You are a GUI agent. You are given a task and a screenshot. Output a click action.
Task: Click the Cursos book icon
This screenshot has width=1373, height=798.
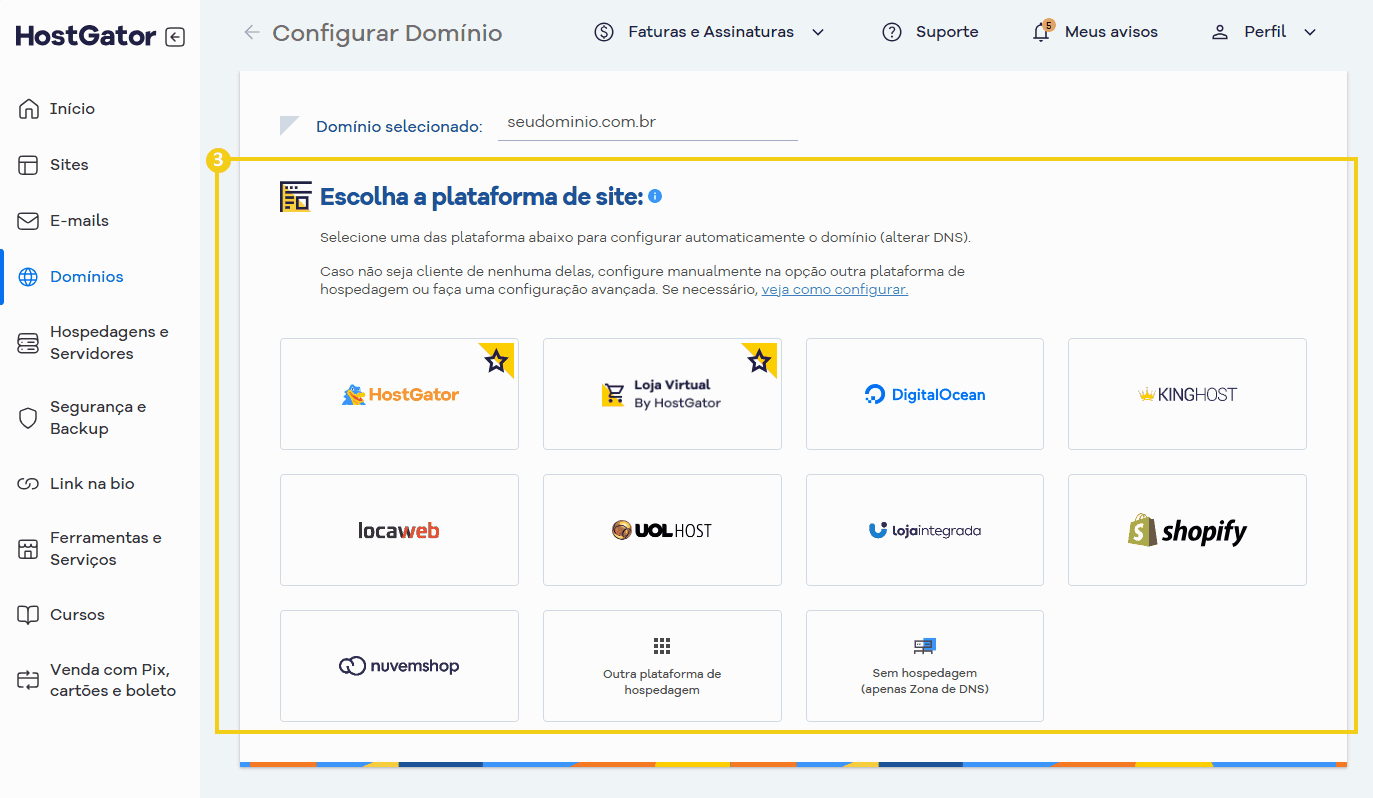pyautogui.click(x=29, y=615)
